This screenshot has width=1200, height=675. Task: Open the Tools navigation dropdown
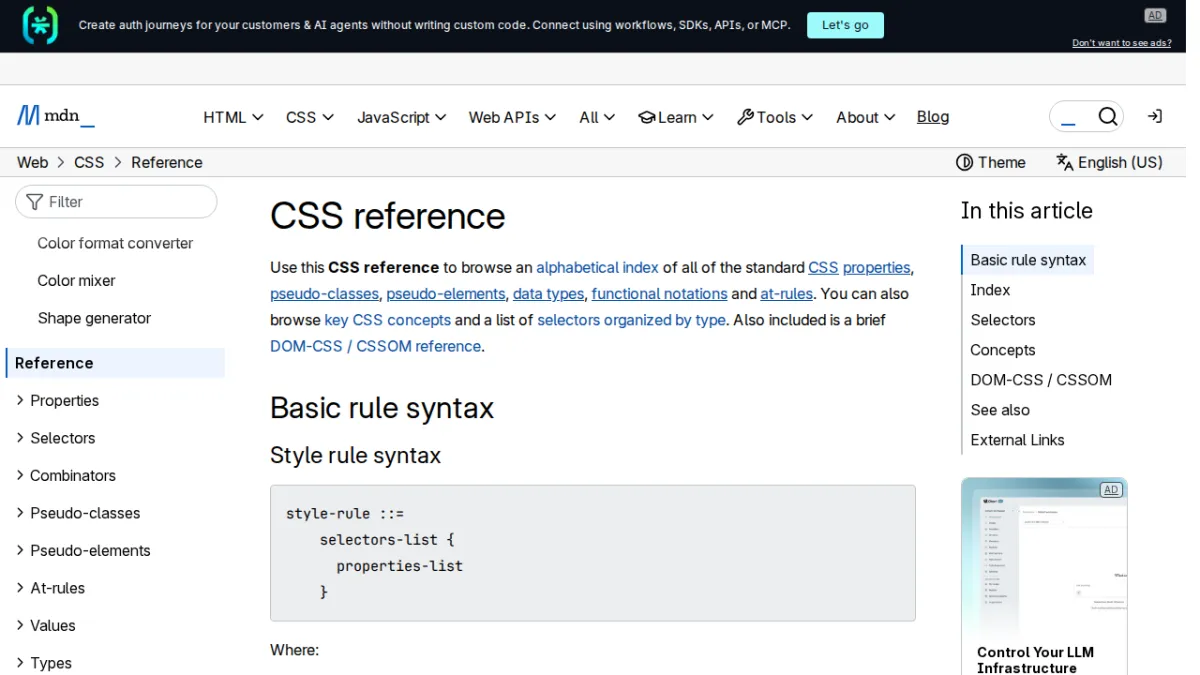point(775,117)
